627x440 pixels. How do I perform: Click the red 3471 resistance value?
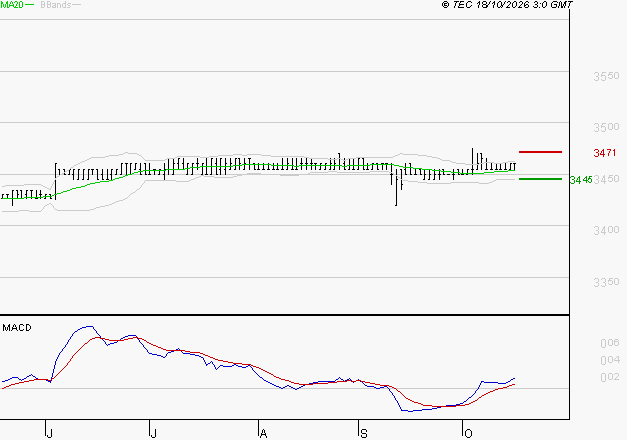click(605, 153)
